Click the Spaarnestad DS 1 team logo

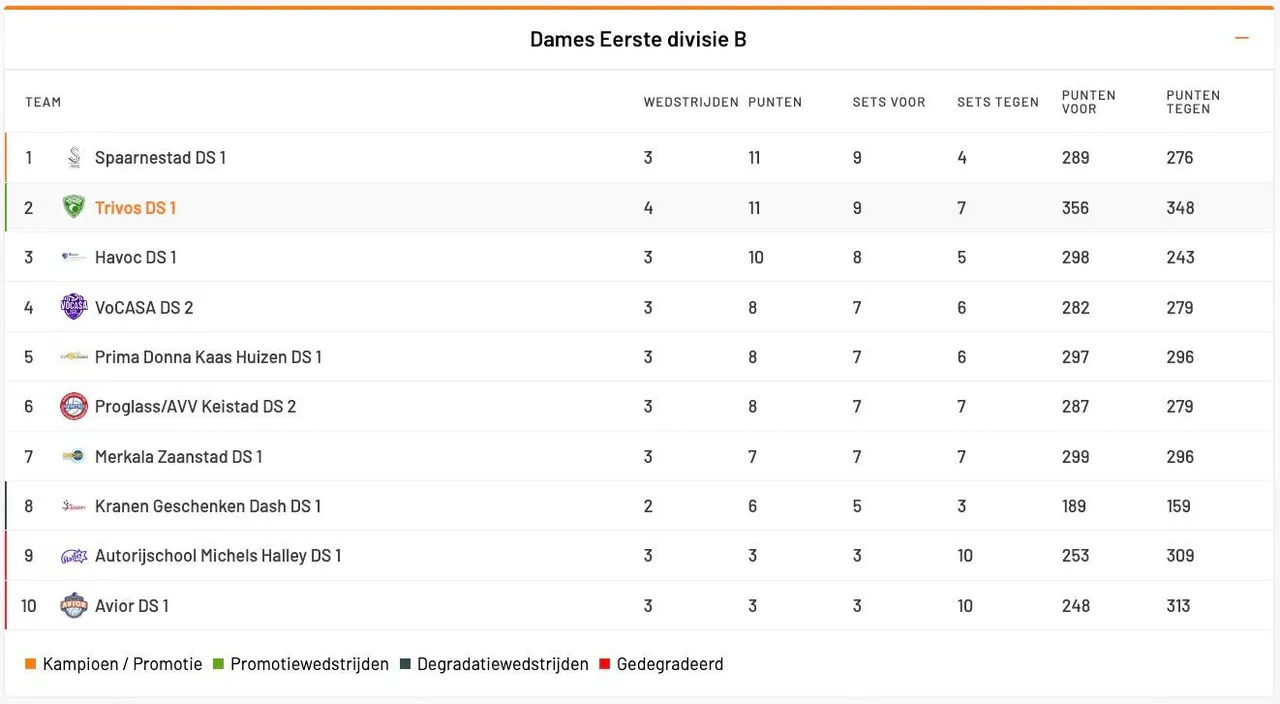click(74, 158)
